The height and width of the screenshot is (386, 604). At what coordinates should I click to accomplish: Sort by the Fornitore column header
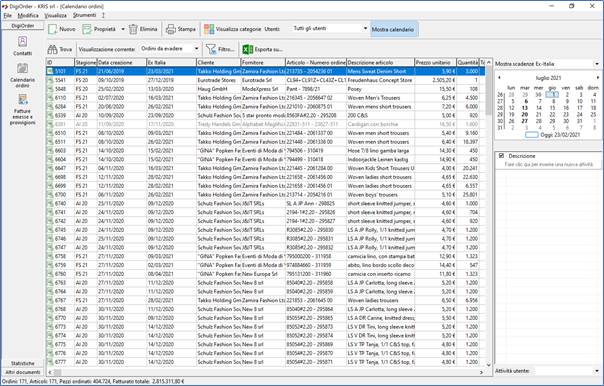[263, 62]
